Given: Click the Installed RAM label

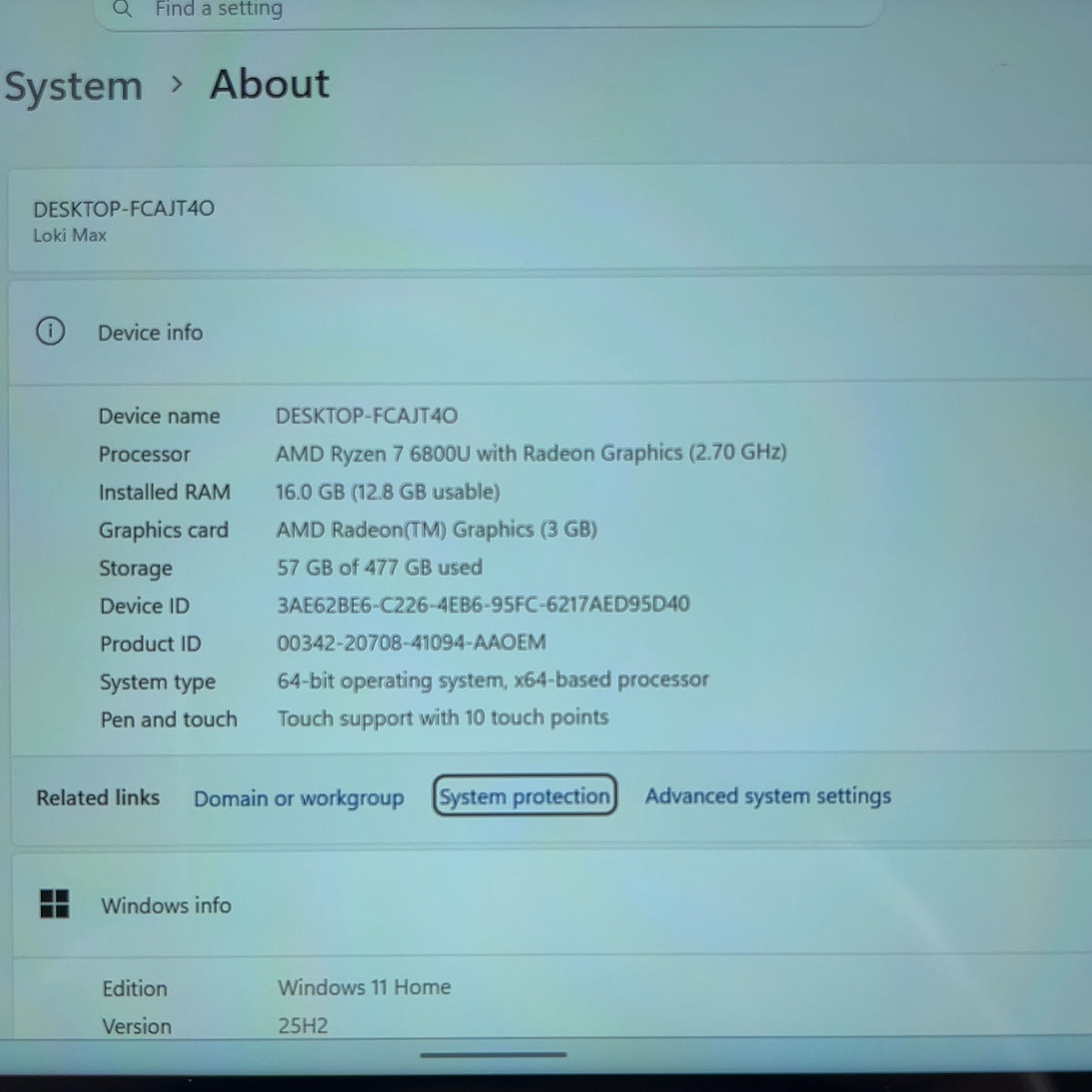Looking at the screenshot, I should tap(165, 492).
